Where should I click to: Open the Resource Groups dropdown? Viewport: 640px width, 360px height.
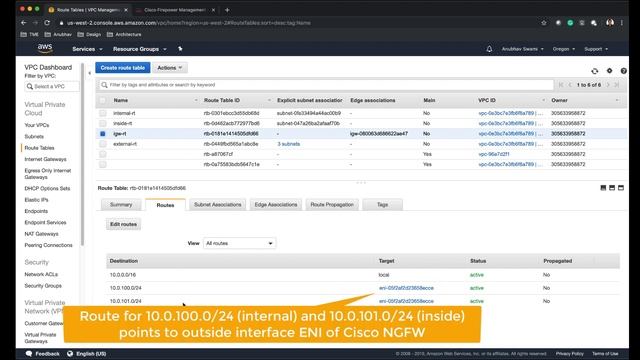pos(140,49)
